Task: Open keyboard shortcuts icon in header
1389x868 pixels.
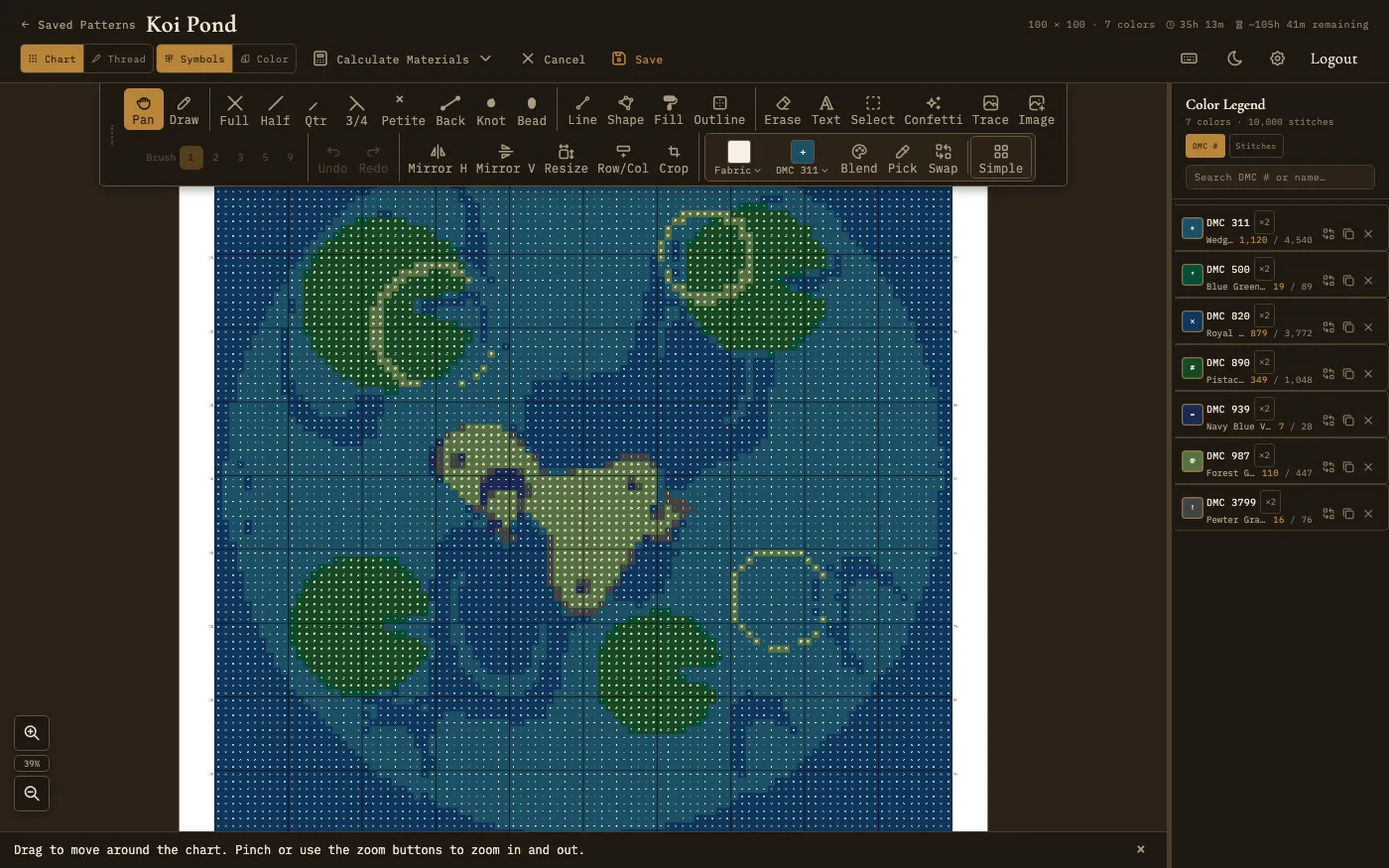Action: (1189, 59)
